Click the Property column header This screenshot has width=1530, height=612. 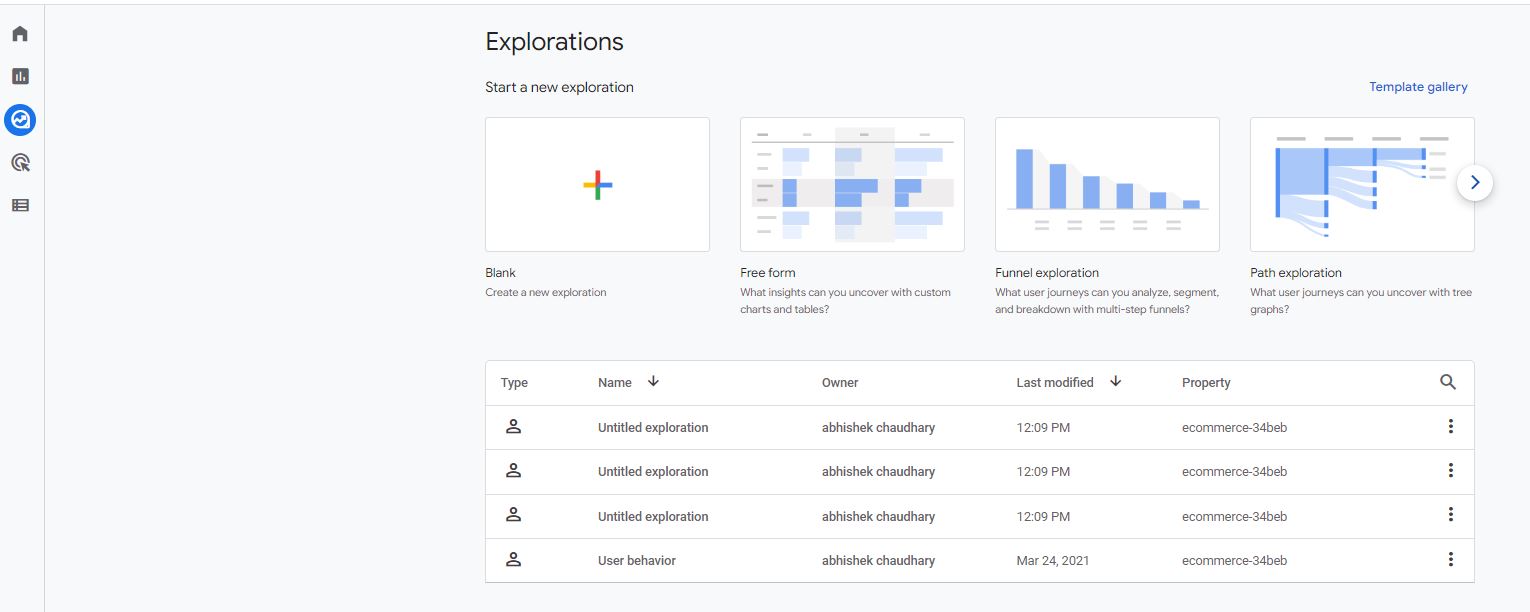tap(1206, 383)
